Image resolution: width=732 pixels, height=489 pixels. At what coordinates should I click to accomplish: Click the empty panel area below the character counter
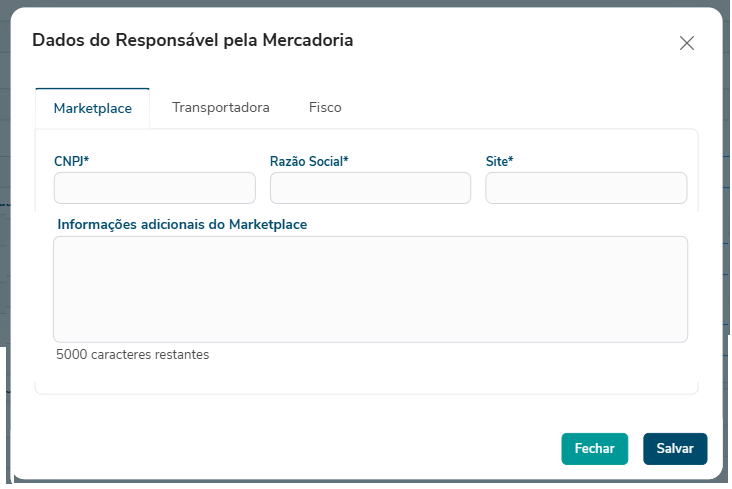pyautogui.click(x=366, y=378)
